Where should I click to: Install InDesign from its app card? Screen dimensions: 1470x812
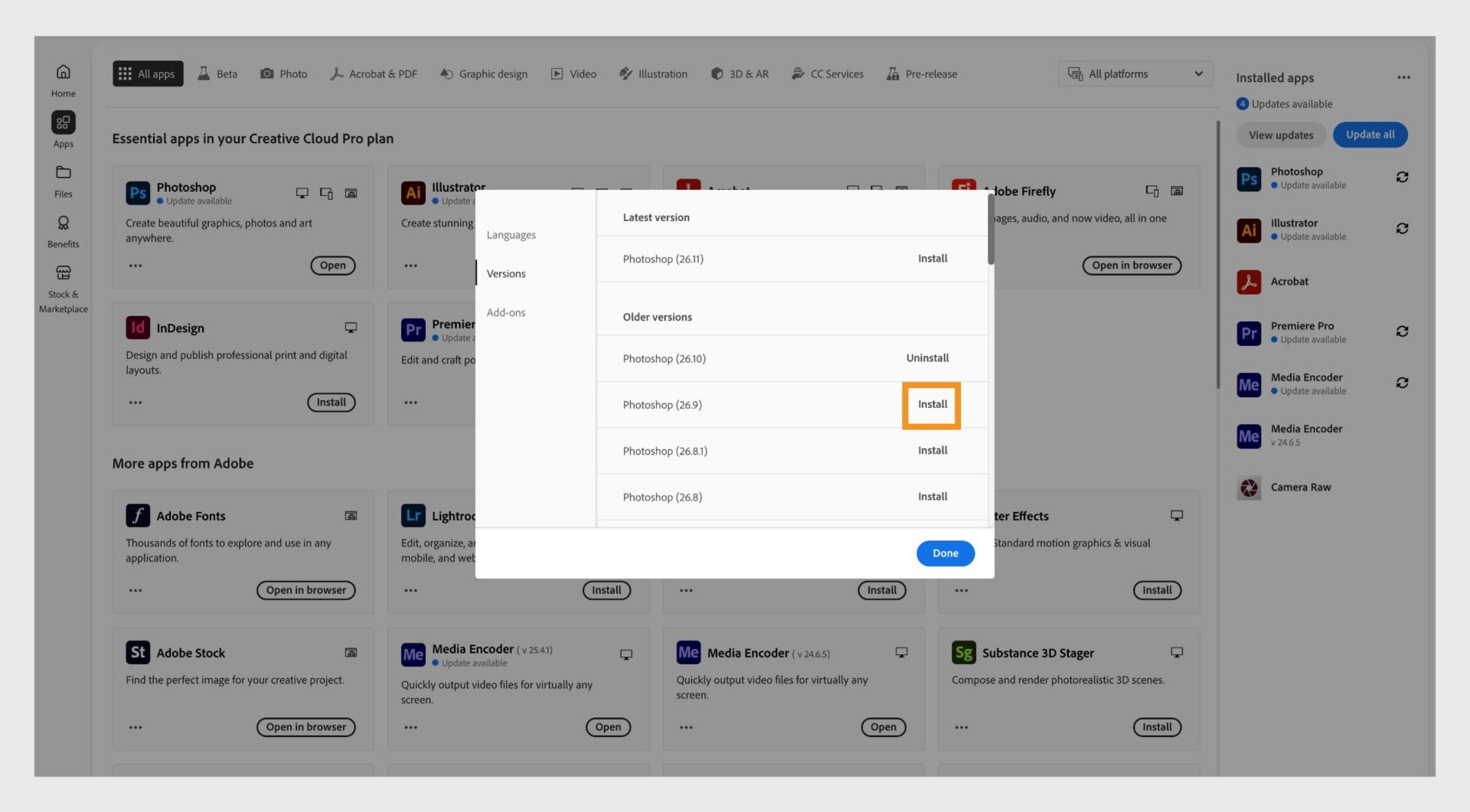click(x=332, y=403)
